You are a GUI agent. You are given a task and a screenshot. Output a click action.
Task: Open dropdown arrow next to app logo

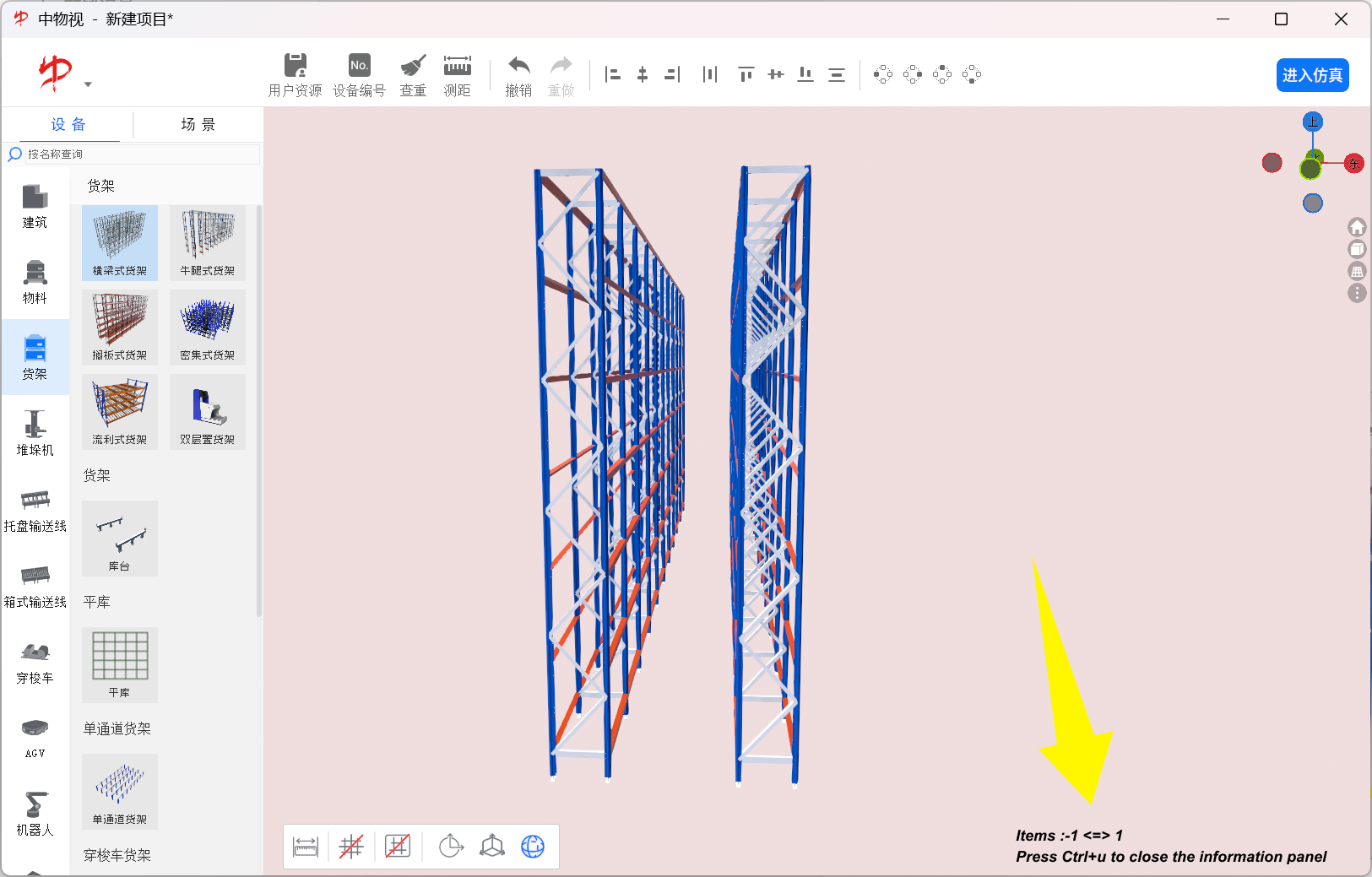tap(88, 84)
